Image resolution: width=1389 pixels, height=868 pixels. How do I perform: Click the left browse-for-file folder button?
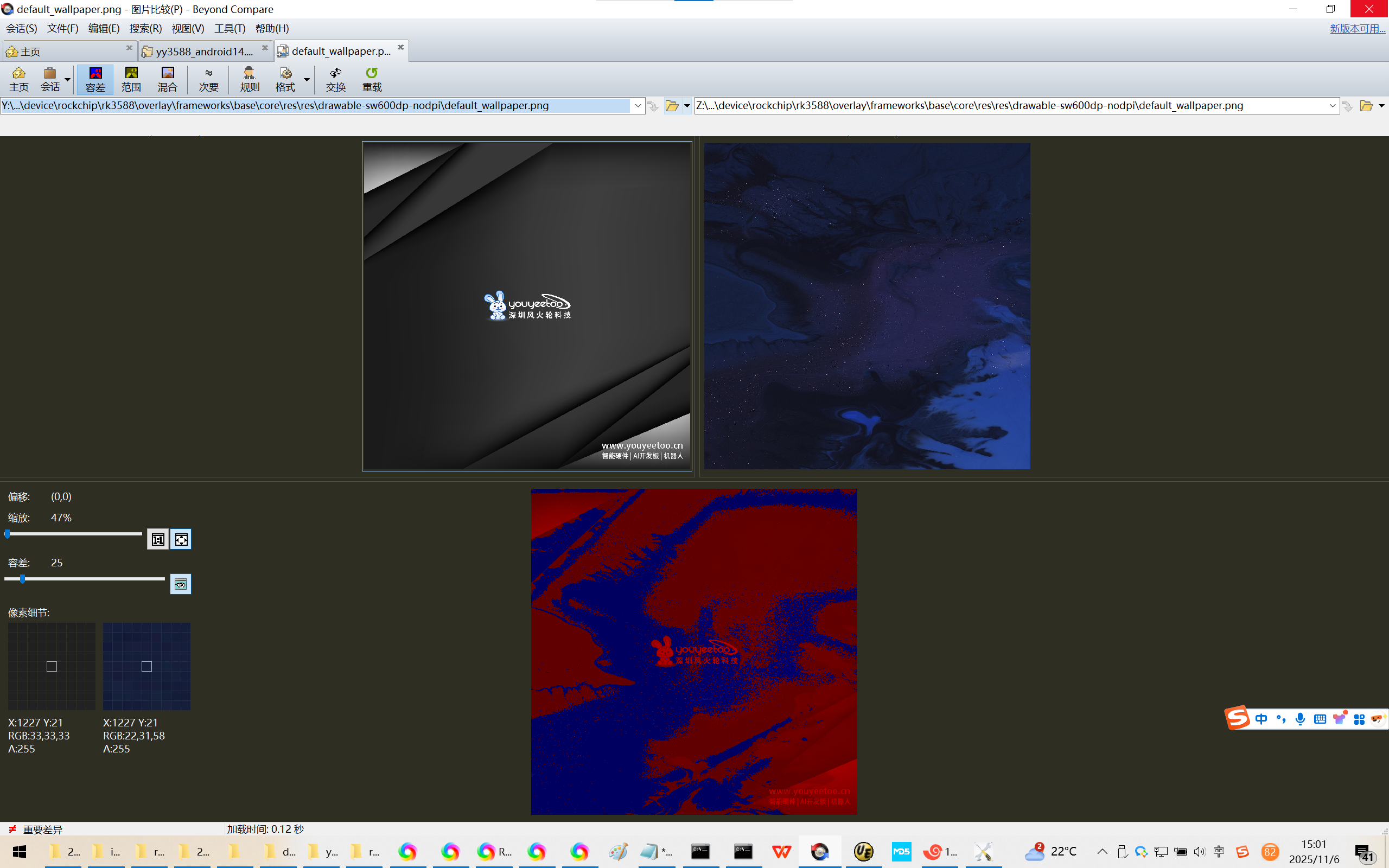(672, 106)
